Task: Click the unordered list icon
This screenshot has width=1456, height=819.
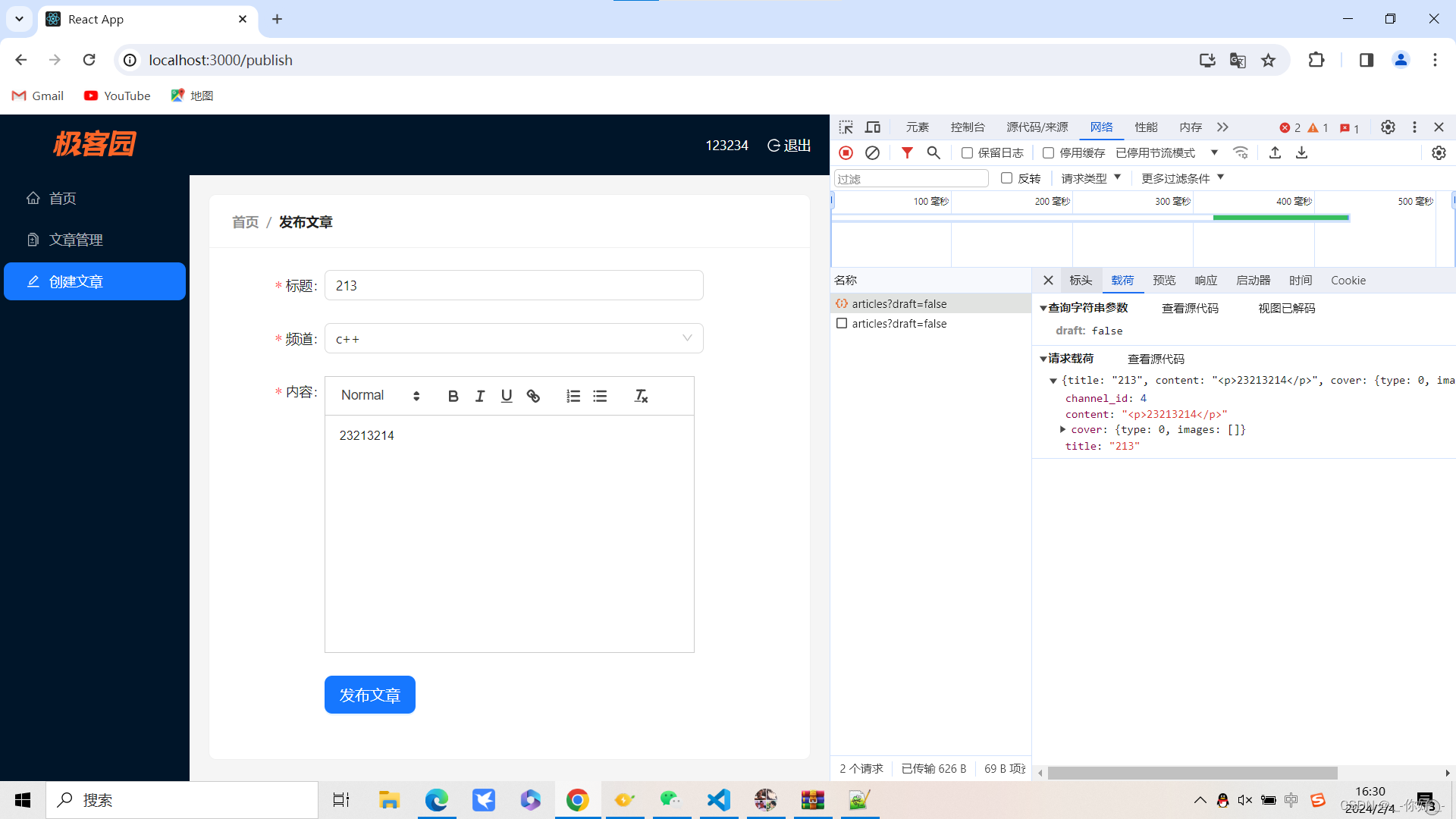Action: point(600,395)
